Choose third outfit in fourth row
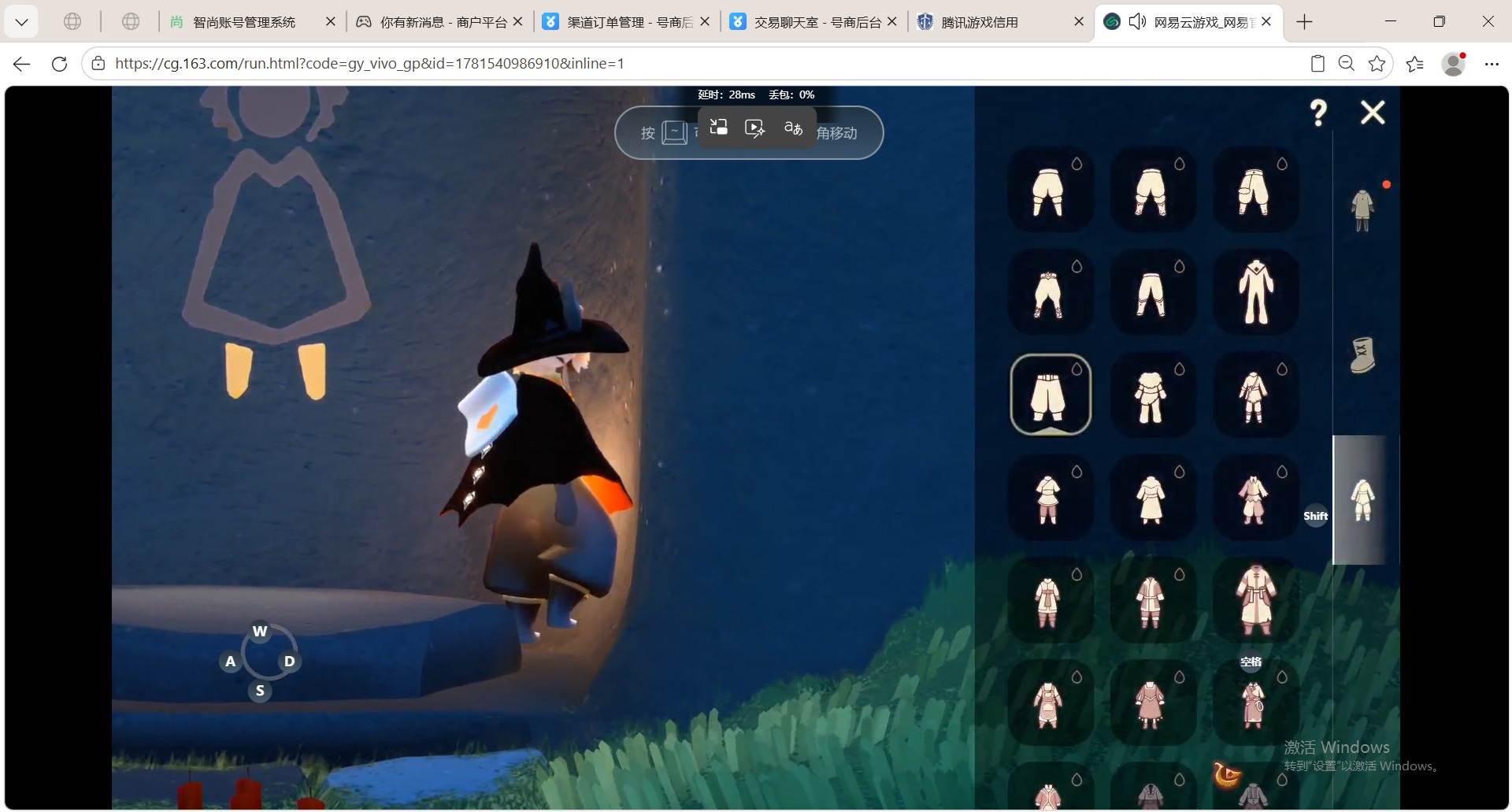The height and width of the screenshot is (812, 1512). [x=1255, y=498]
